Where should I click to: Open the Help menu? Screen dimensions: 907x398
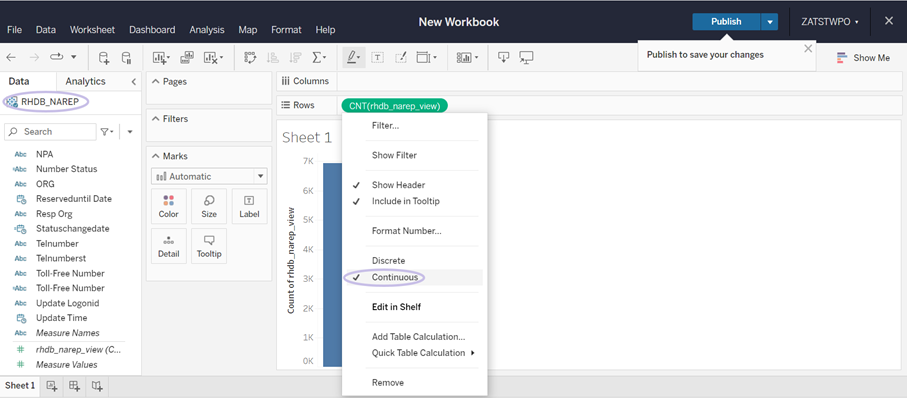pos(325,30)
